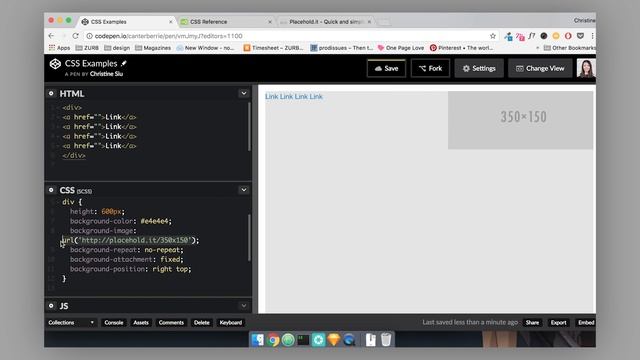The height and width of the screenshot is (360, 640).
Task: Show hidden bookmarks overflow chevron
Action: [x=537, y=48]
